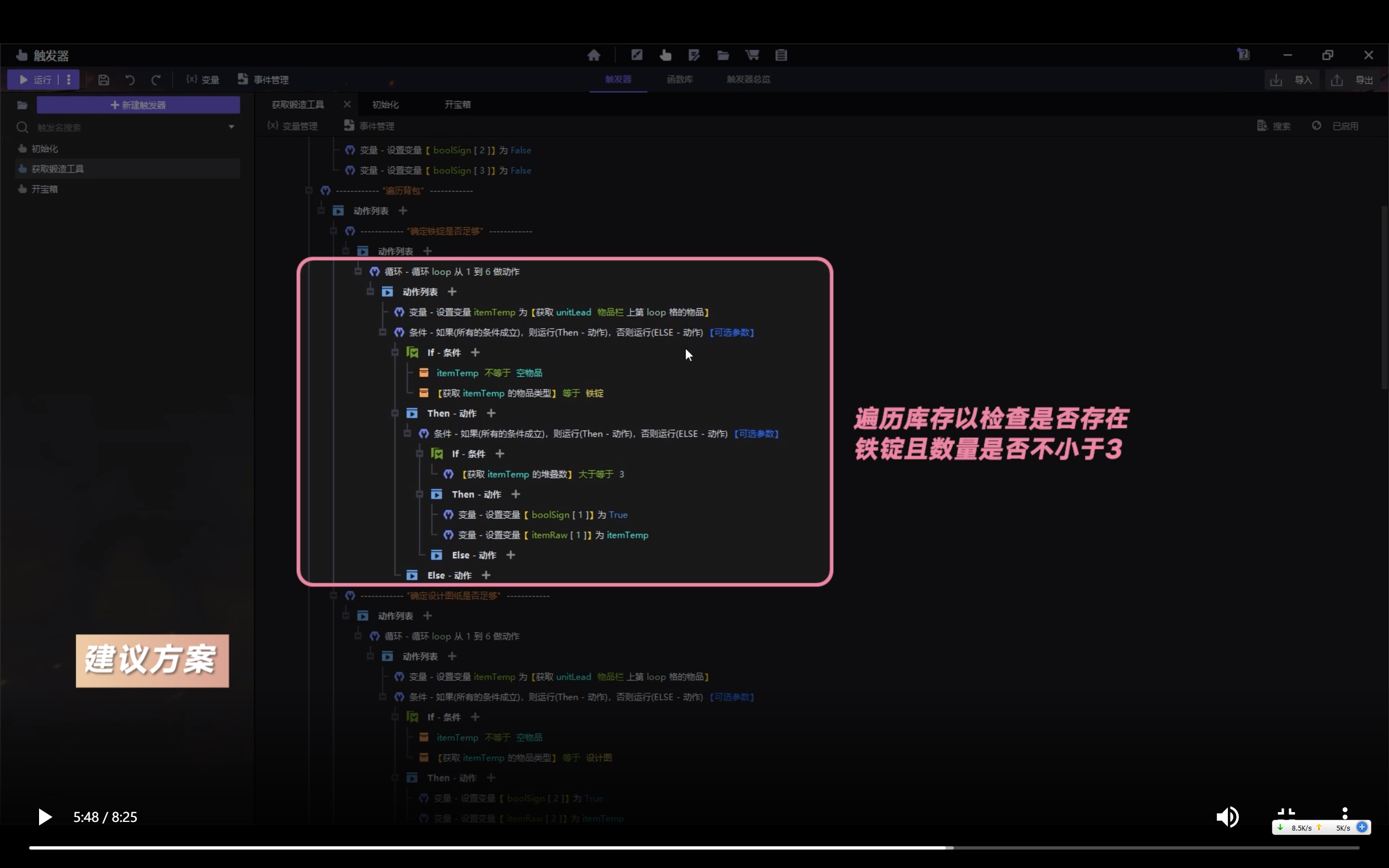Collapse the If - 条件 node above itemTemp 不等于 空物品
Screen dimensions: 1389x868
point(395,352)
